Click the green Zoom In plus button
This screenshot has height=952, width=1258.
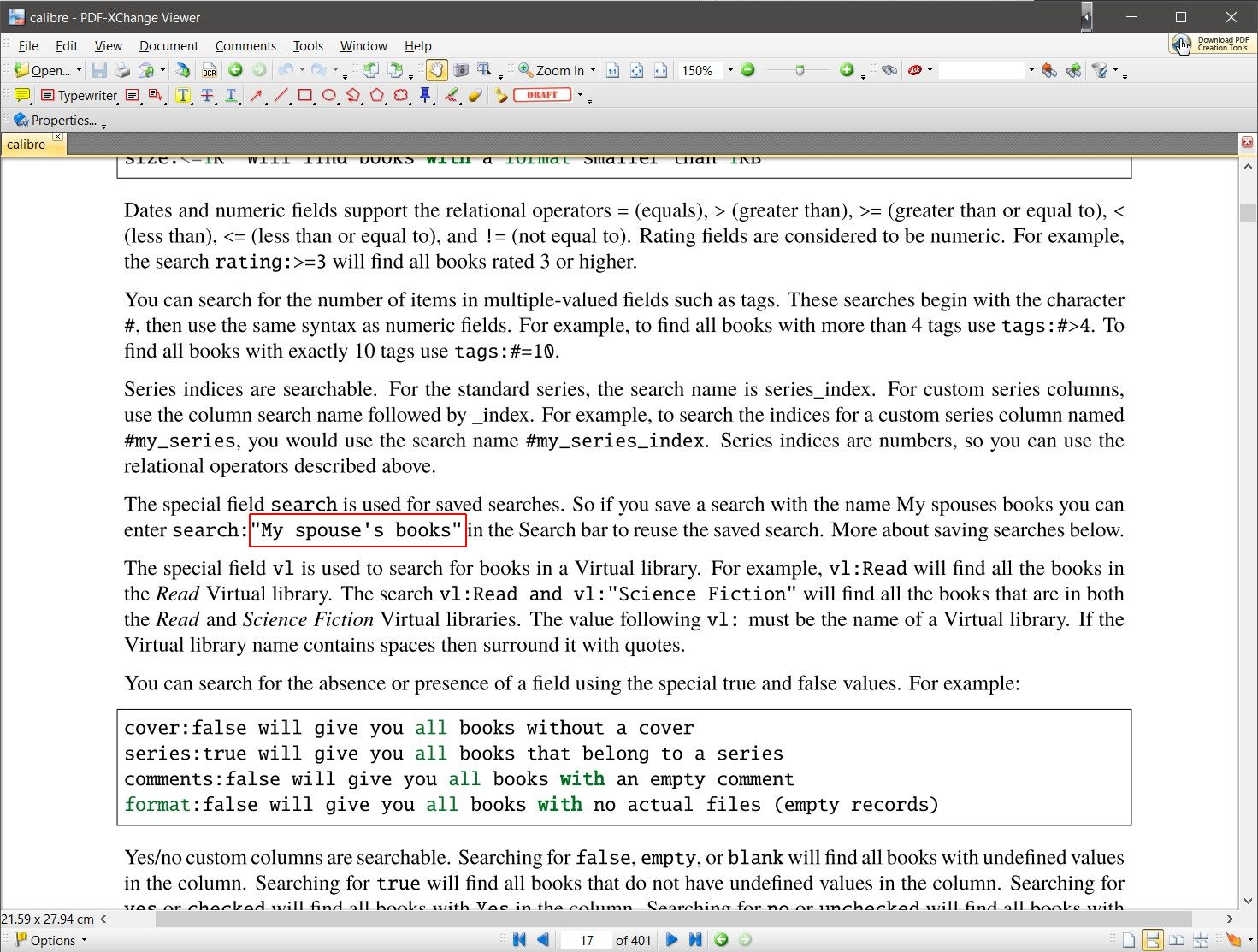[847, 70]
